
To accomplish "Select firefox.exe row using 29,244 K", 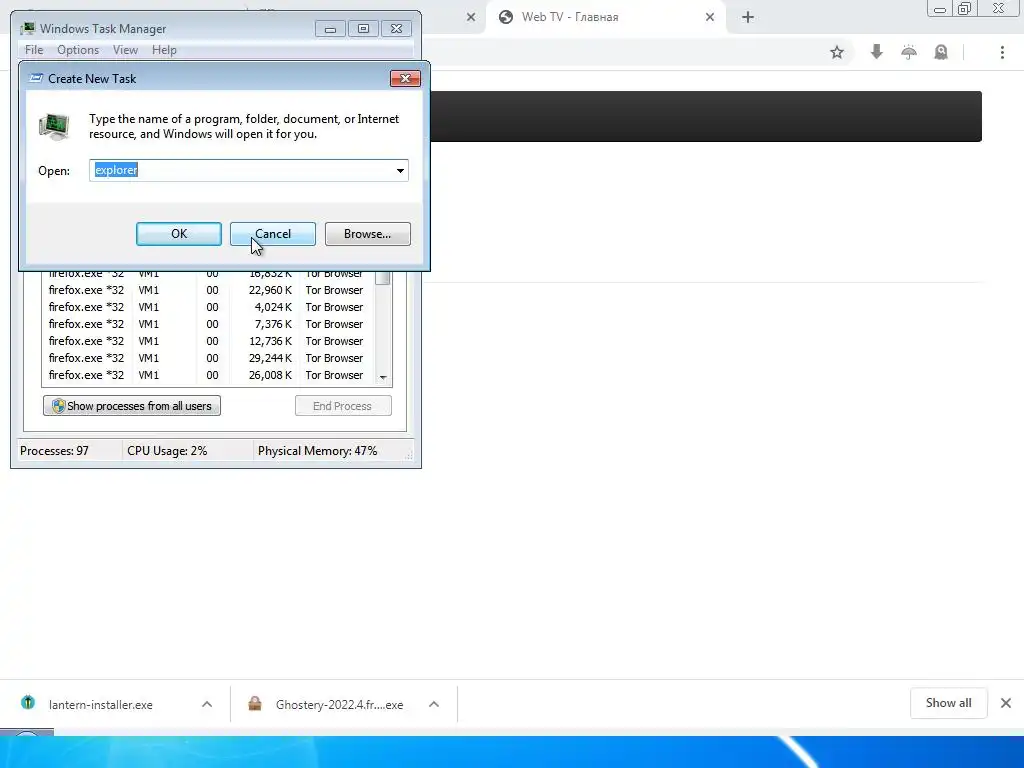I will coord(209,358).
